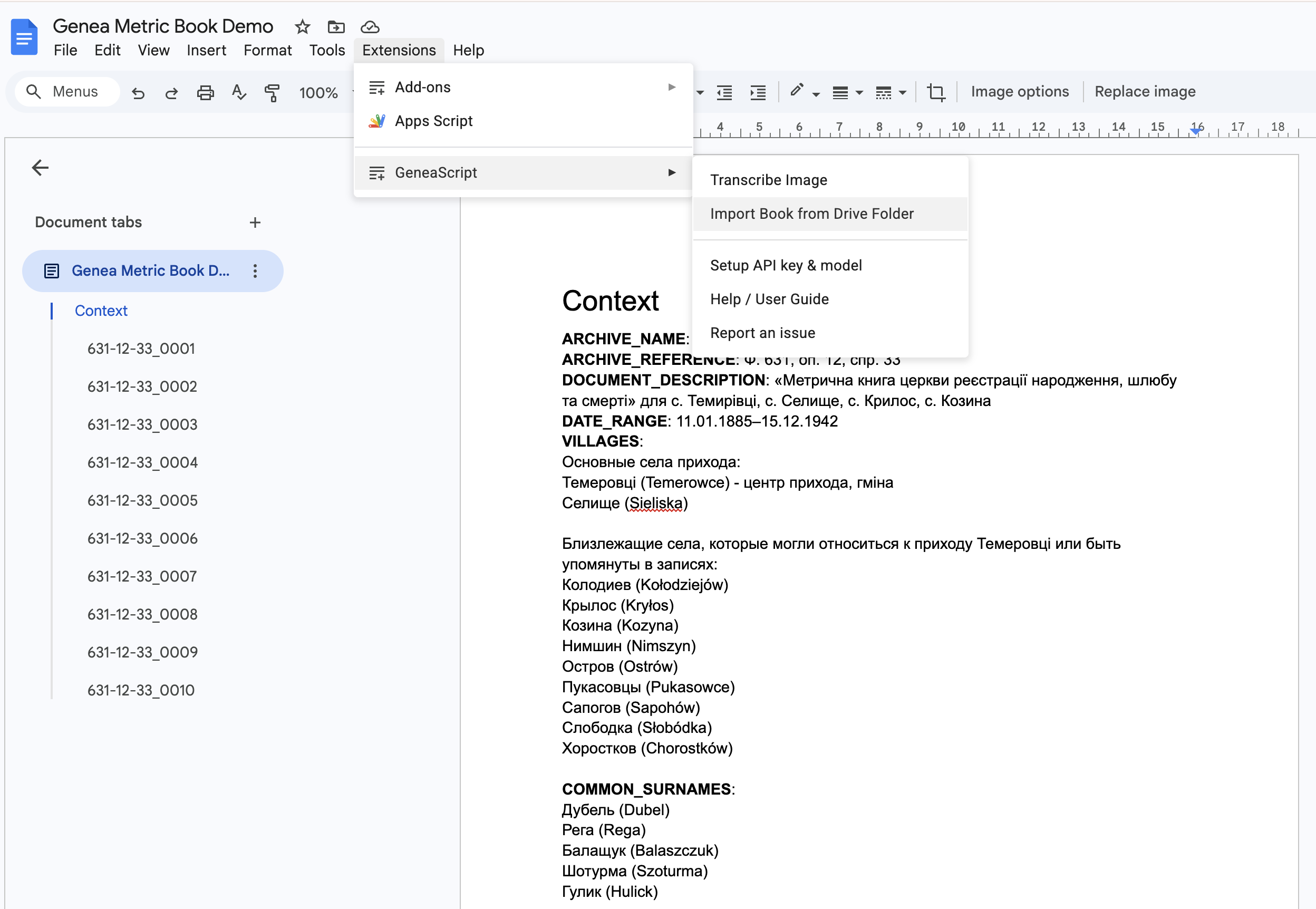Click the Redo icon
Image resolution: width=1316 pixels, height=909 pixels.
171,92
